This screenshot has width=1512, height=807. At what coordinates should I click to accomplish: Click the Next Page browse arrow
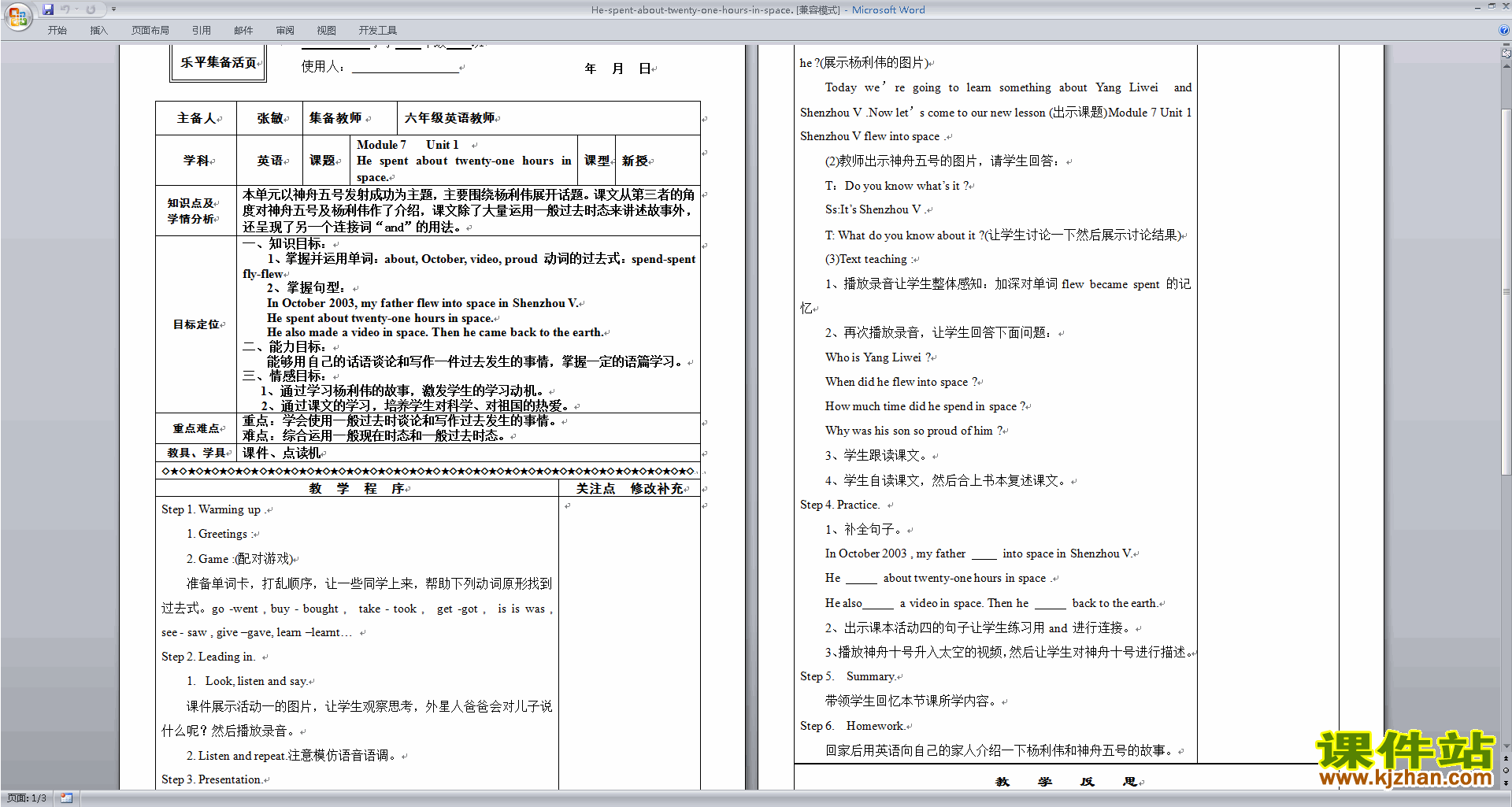(1506, 783)
